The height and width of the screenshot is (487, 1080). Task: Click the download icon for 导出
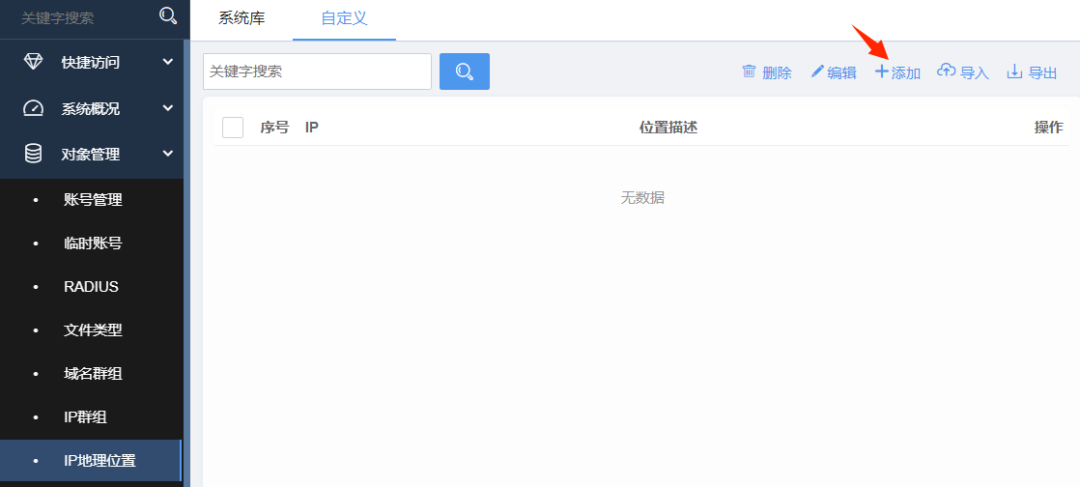point(1014,72)
